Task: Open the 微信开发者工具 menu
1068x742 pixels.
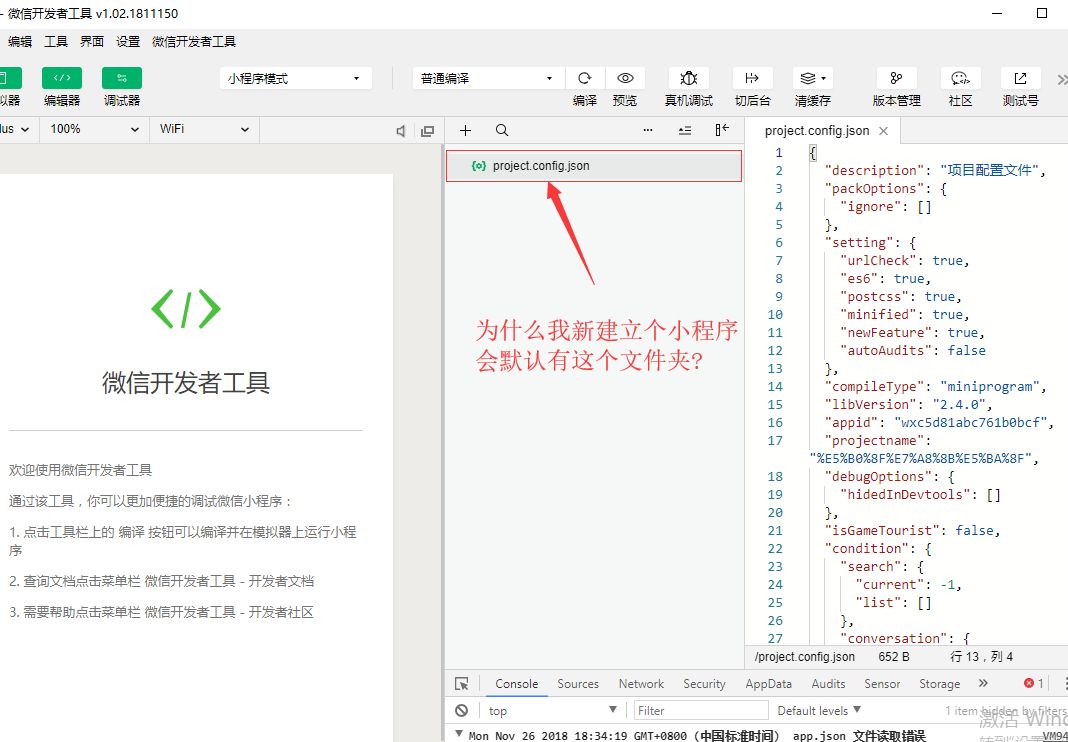Action: 194,42
